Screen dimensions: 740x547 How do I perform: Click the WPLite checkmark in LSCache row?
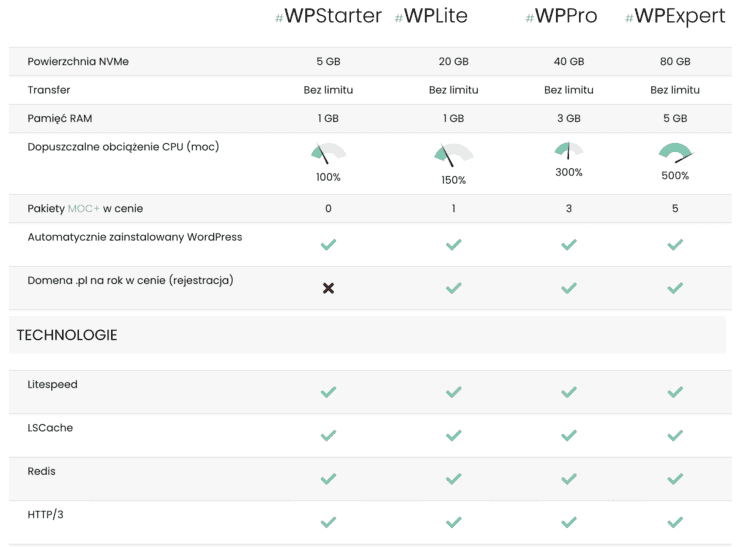(454, 435)
